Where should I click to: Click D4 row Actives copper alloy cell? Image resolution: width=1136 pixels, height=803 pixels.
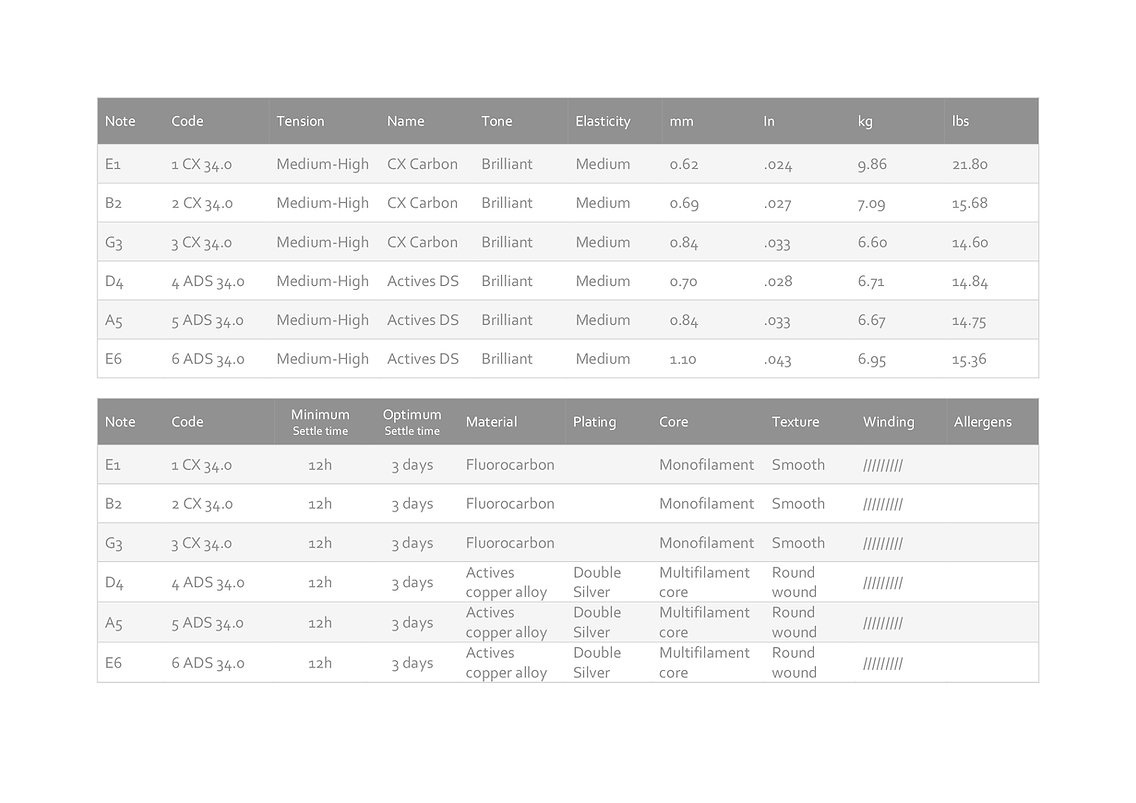point(506,582)
